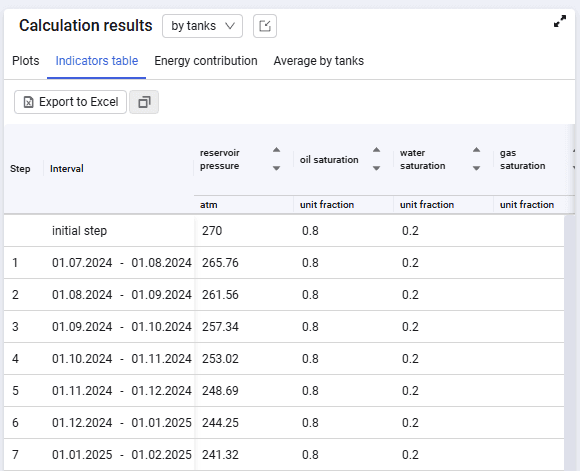Click the 241.32 pressure cell in step 7
The image size is (580, 471).
(220, 455)
